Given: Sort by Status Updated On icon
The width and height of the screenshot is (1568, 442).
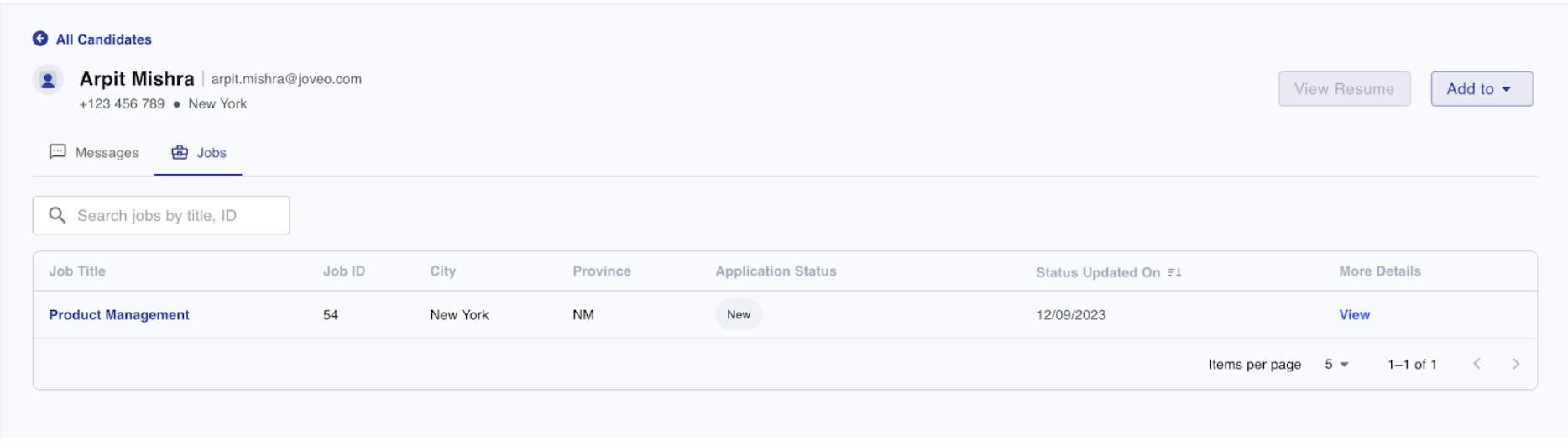Looking at the screenshot, I should [x=1174, y=272].
